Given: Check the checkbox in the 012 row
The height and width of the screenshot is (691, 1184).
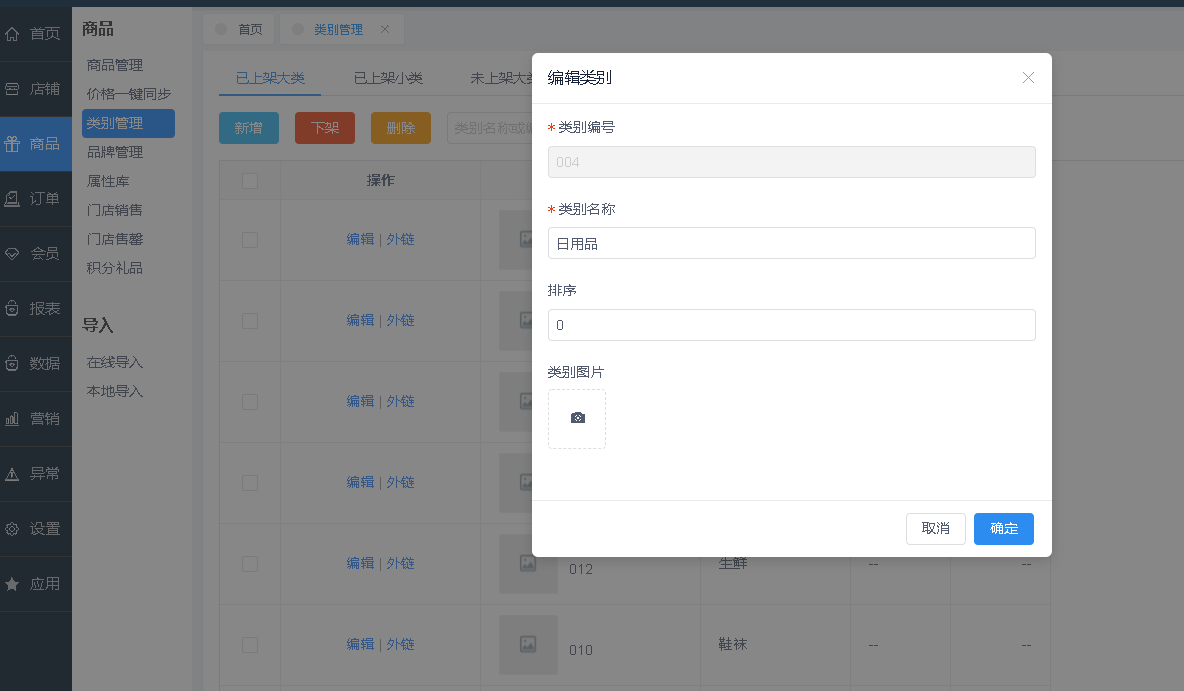Looking at the screenshot, I should pos(250,564).
